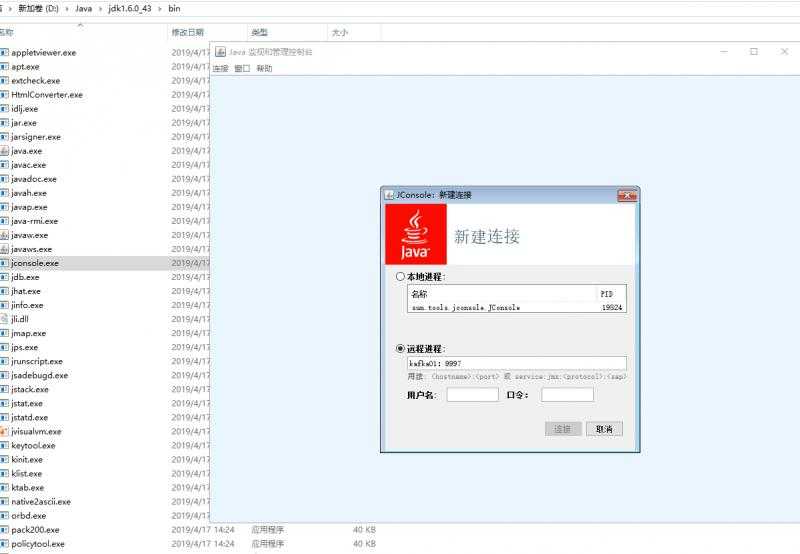The image size is (800, 554).
Task: Click the keytool.exe file icon
Action: click(x=5, y=445)
